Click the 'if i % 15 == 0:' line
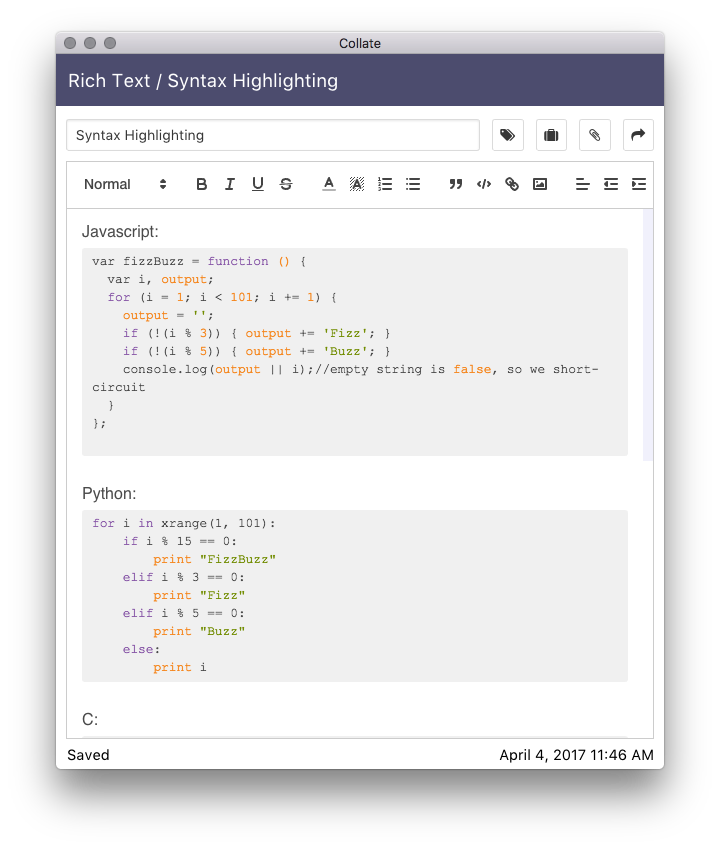Screen dimensions: 720x849 coord(180,541)
